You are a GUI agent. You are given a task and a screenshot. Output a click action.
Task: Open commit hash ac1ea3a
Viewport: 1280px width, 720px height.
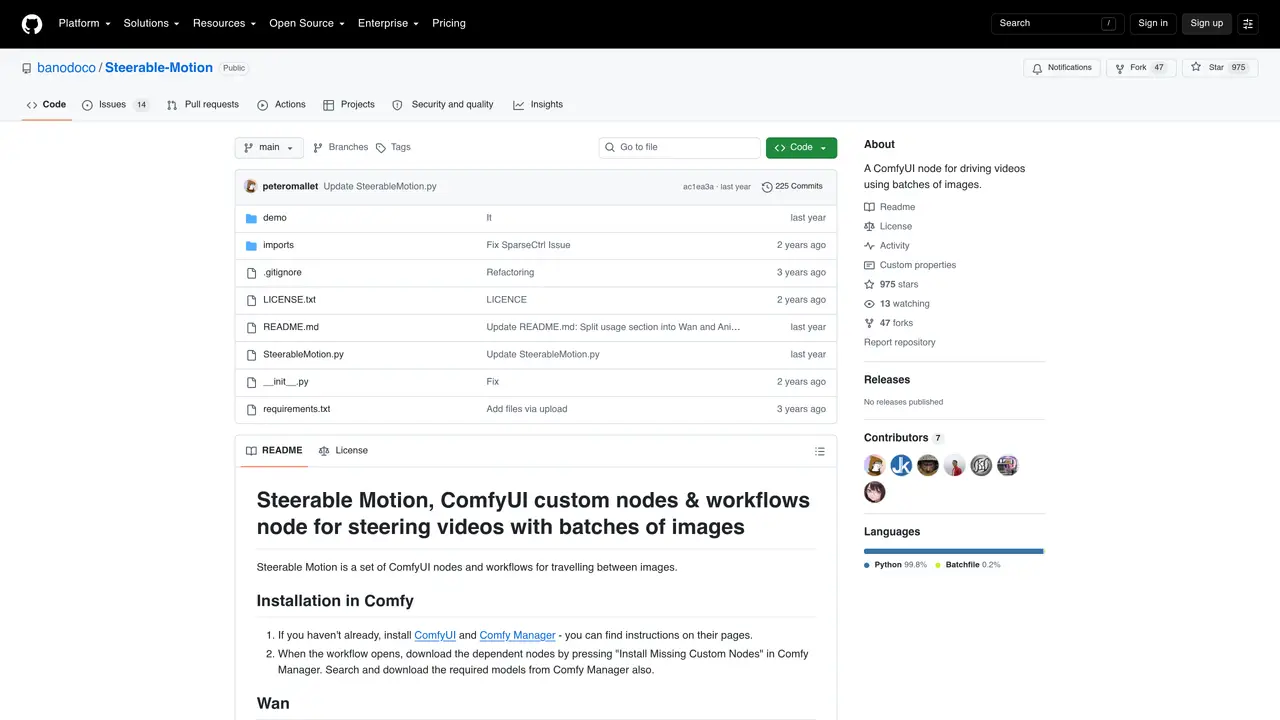(x=698, y=187)
